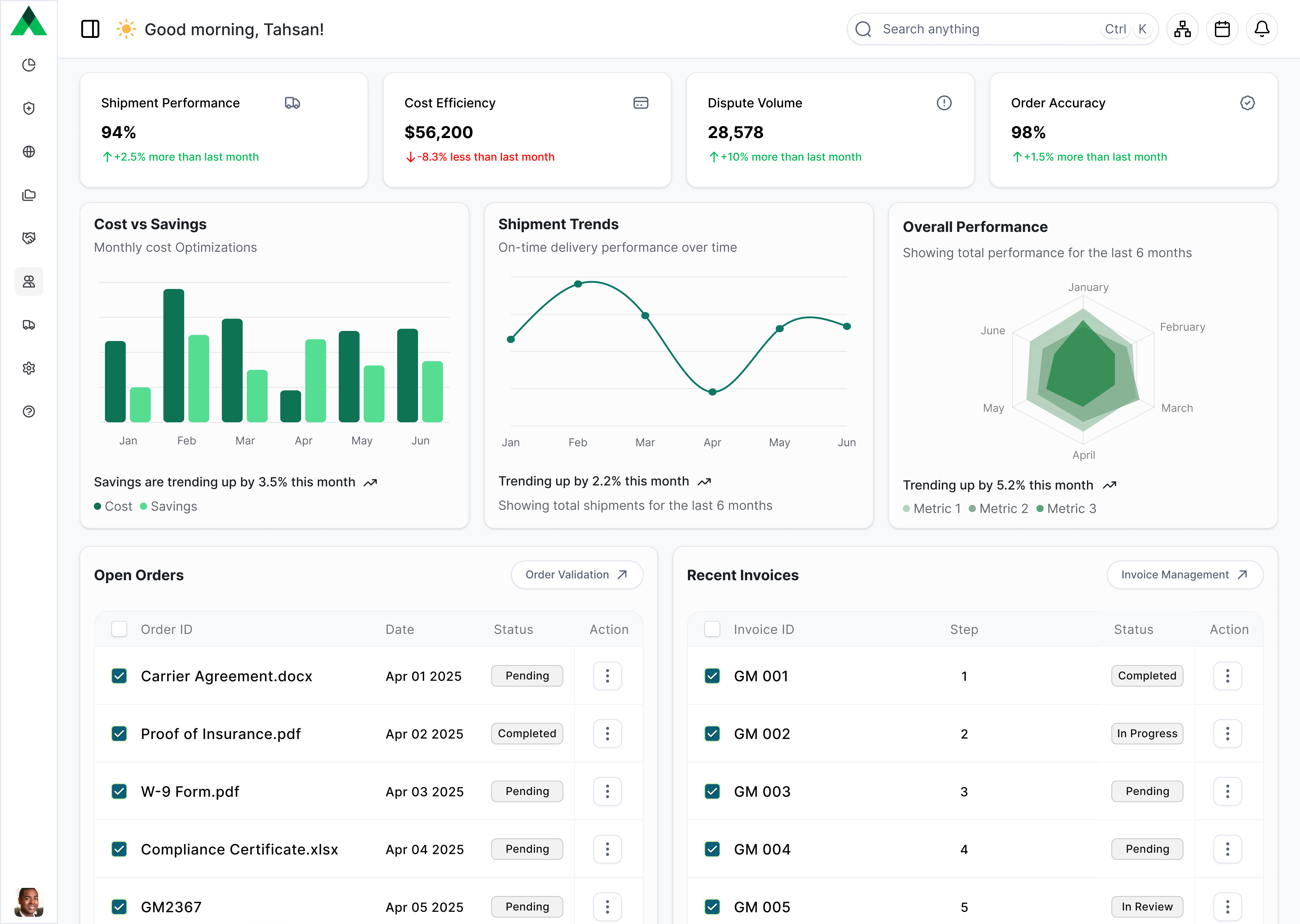Click the check badge icon on Order Accuracy
Viewport: 1300px width, 924px height.
1248,103
